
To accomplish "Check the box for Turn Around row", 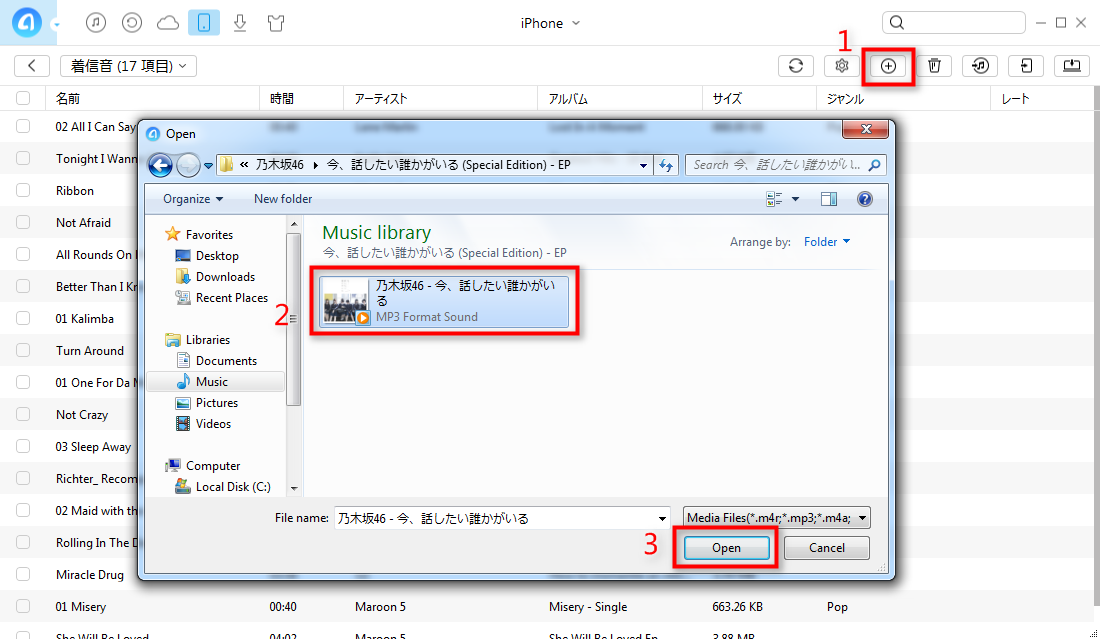I will (x=23, y=350).
